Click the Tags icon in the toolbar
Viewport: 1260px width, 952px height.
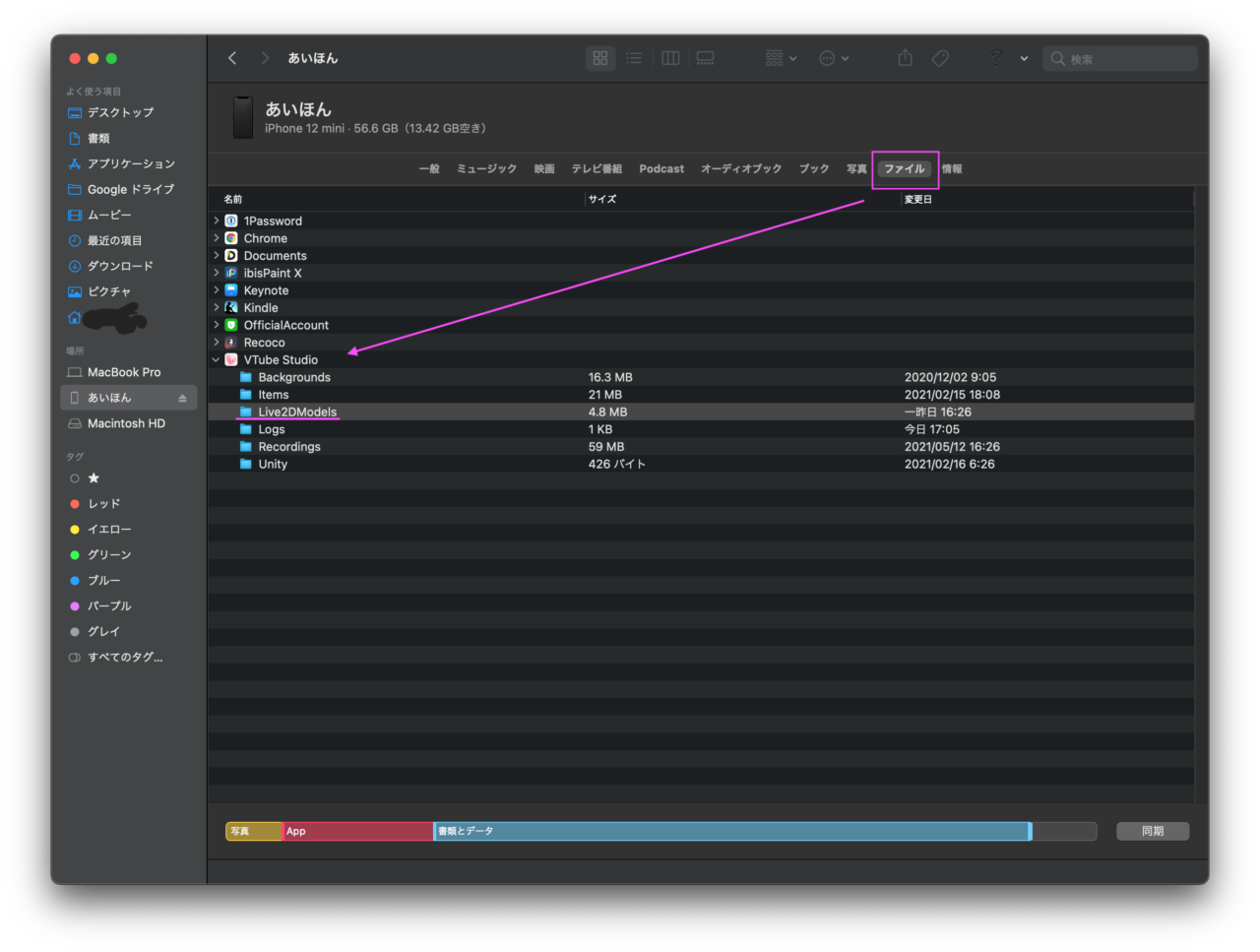coord(940,58)
